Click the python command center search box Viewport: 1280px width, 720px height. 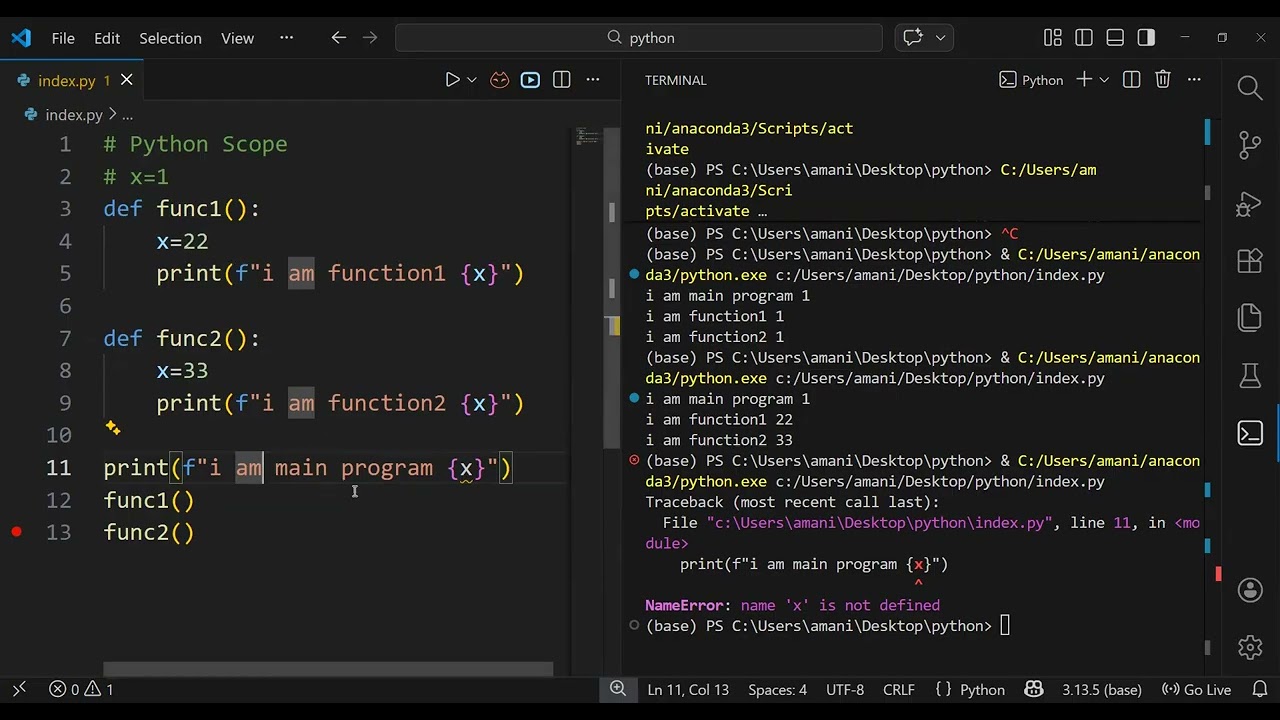pyautogui.click(x=639, y=38)
